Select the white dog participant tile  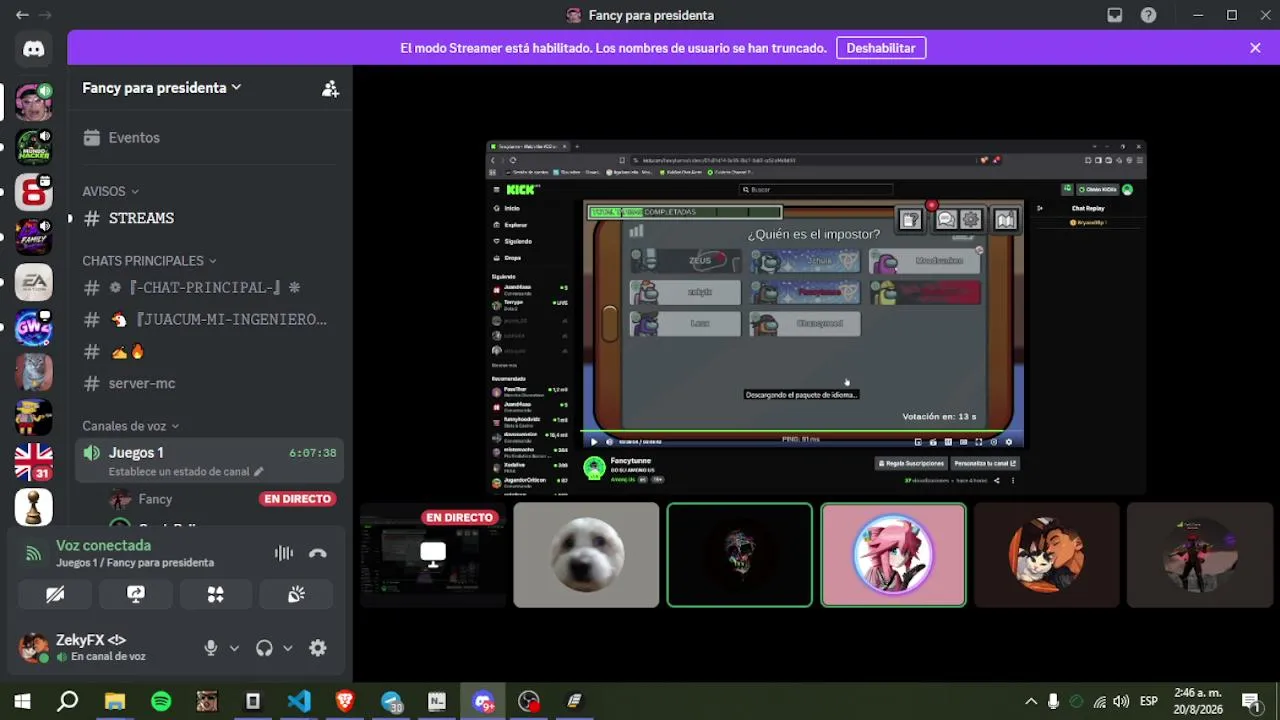click(x=586, y=555)
